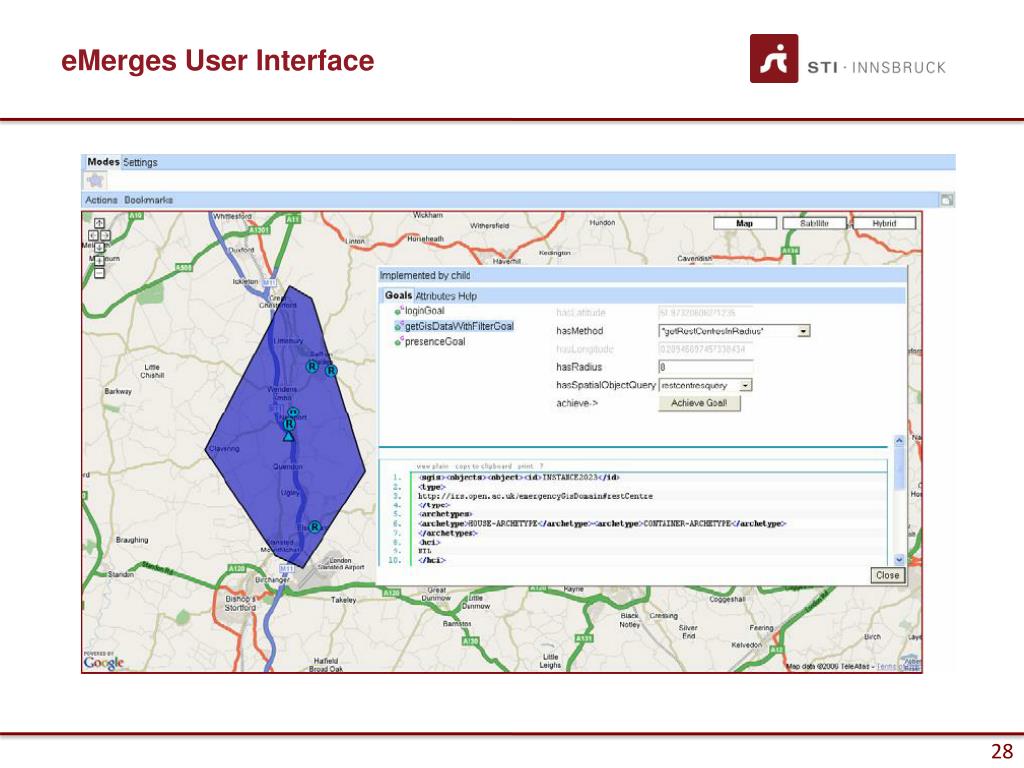Open the hasSpatialObjectQuery dropdown arrow

click(746, 385)
